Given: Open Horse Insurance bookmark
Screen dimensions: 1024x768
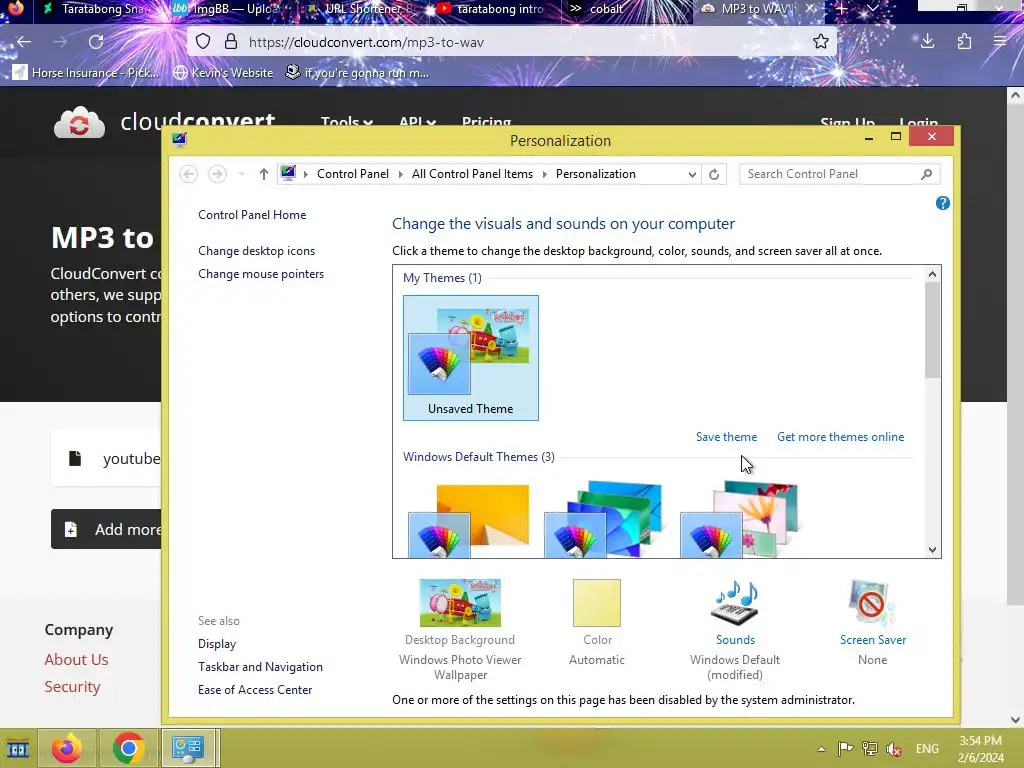Looking at the screenshot, I should point(86,72).
